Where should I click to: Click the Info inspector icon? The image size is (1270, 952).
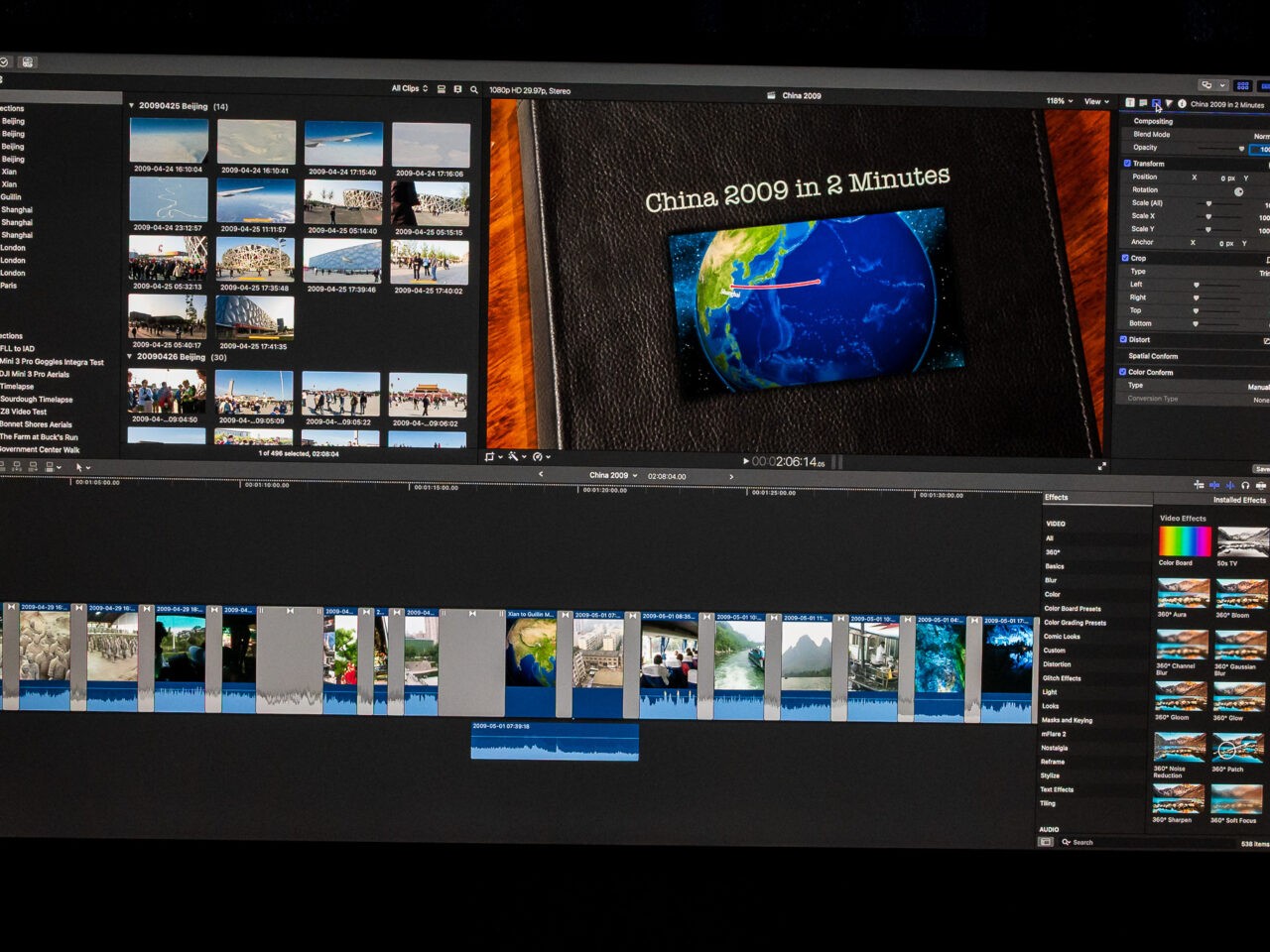click(1182, 103)
